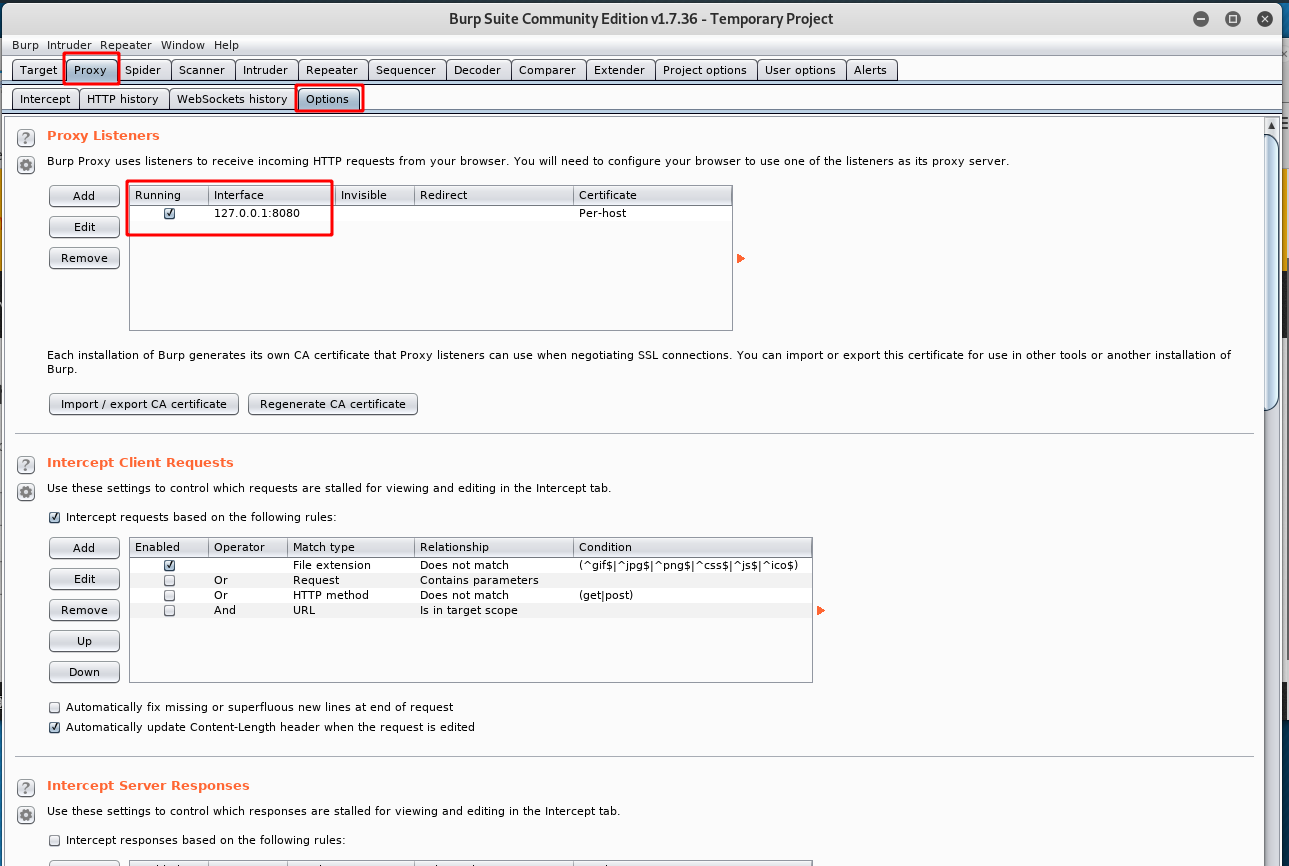The width and height of the screenshot is (1289, 866).
Task: Enable the HTTP method intercept rule
Action: [169, 595]
